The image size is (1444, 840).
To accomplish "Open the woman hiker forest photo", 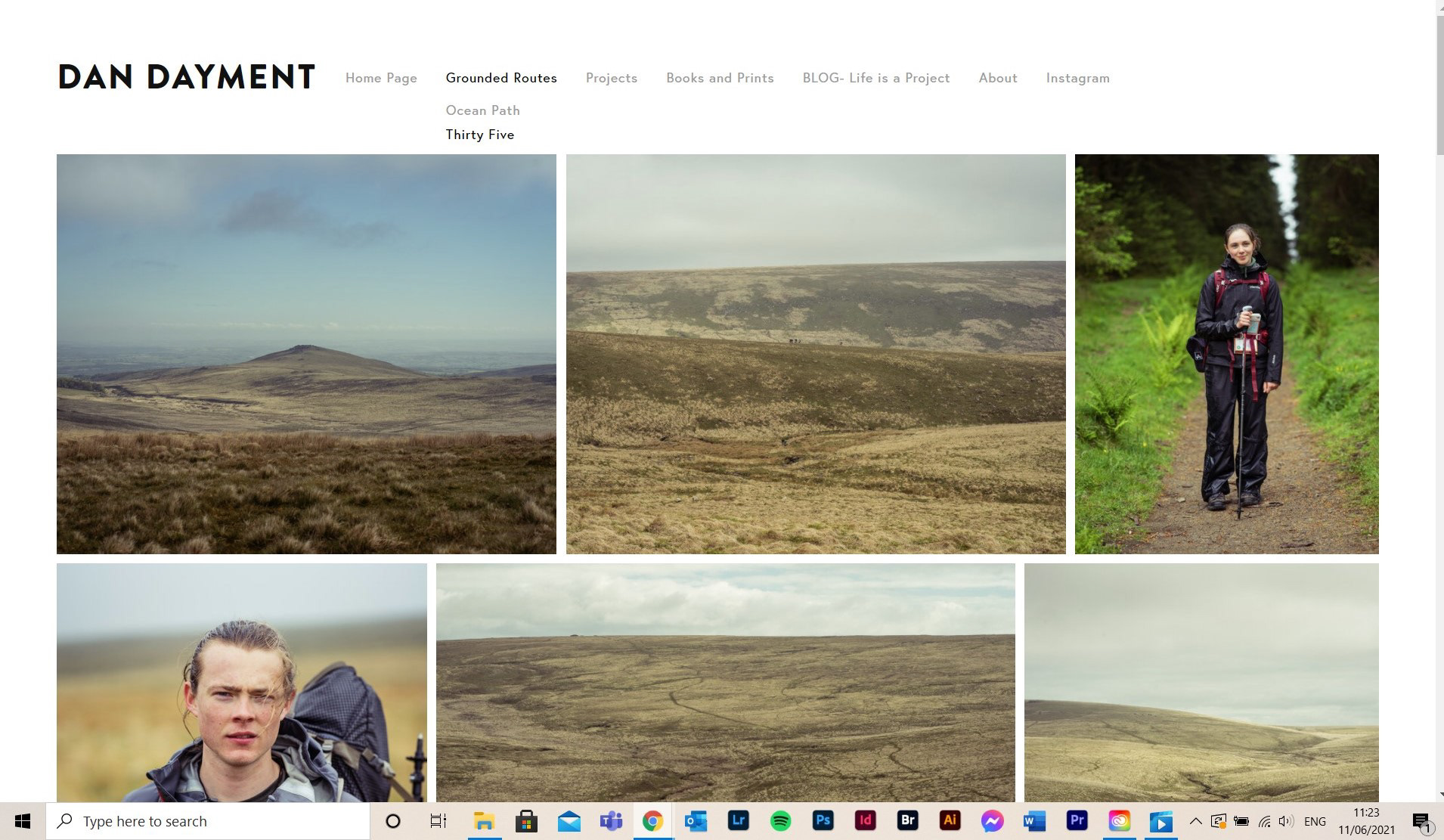I will (x=1226, y=354).
